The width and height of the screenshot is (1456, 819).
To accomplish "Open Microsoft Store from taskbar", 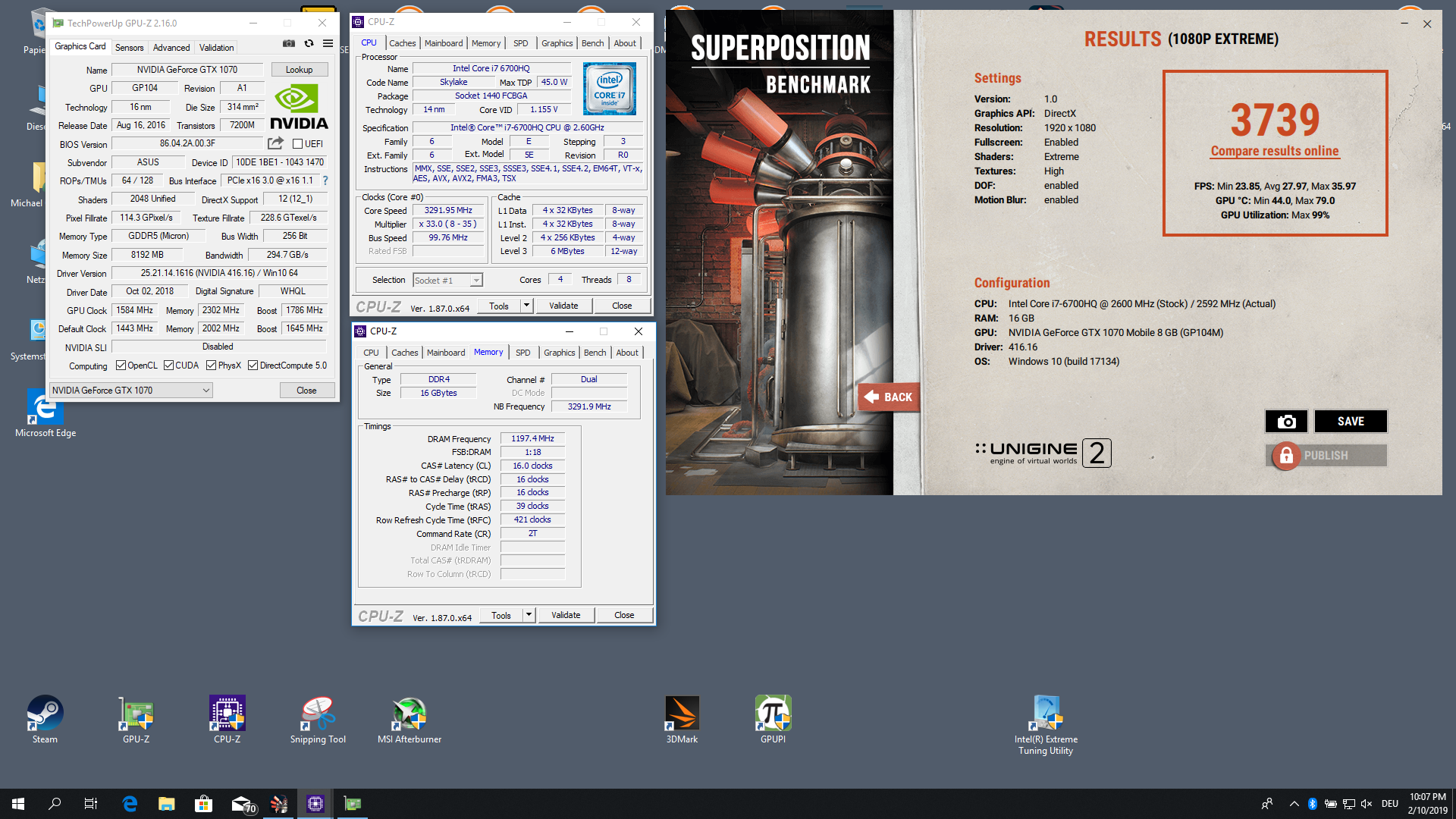I will coord(203,804).
